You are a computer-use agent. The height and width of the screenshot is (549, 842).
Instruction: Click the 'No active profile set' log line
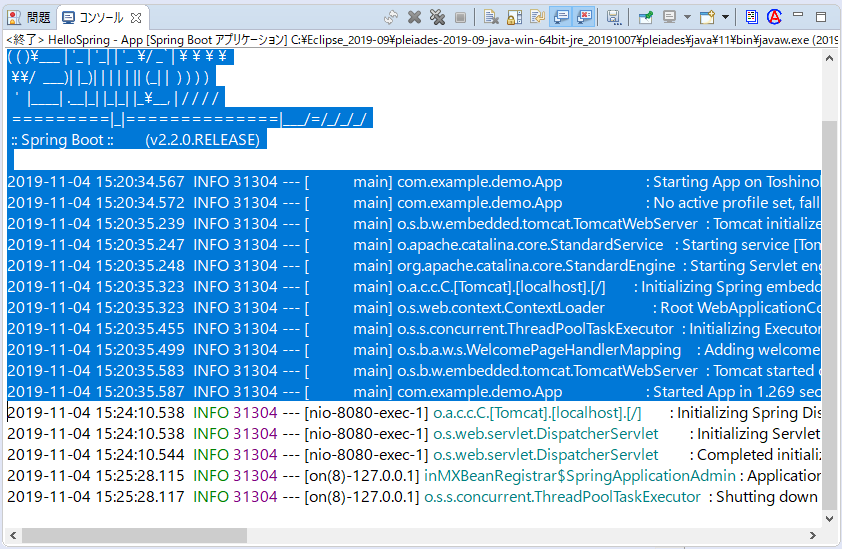[414, 203]
